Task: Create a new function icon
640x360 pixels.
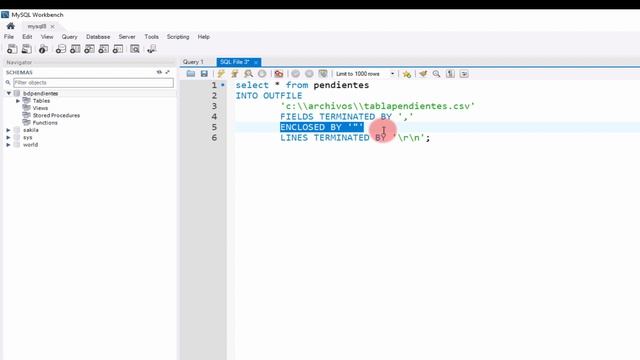Action: pos(118,49)
